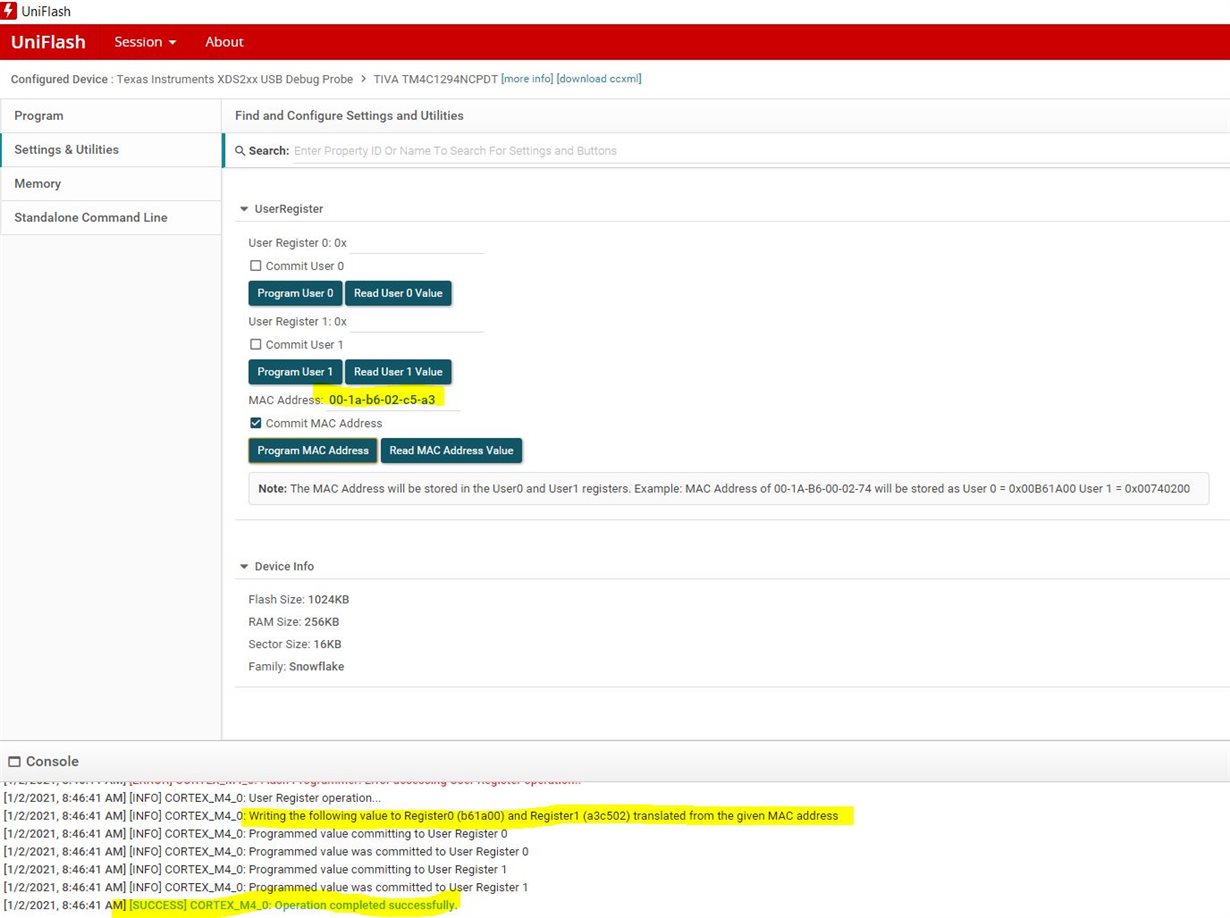
Task: Enable the Commit User 0 checkbox
Action: pos(256,266)
